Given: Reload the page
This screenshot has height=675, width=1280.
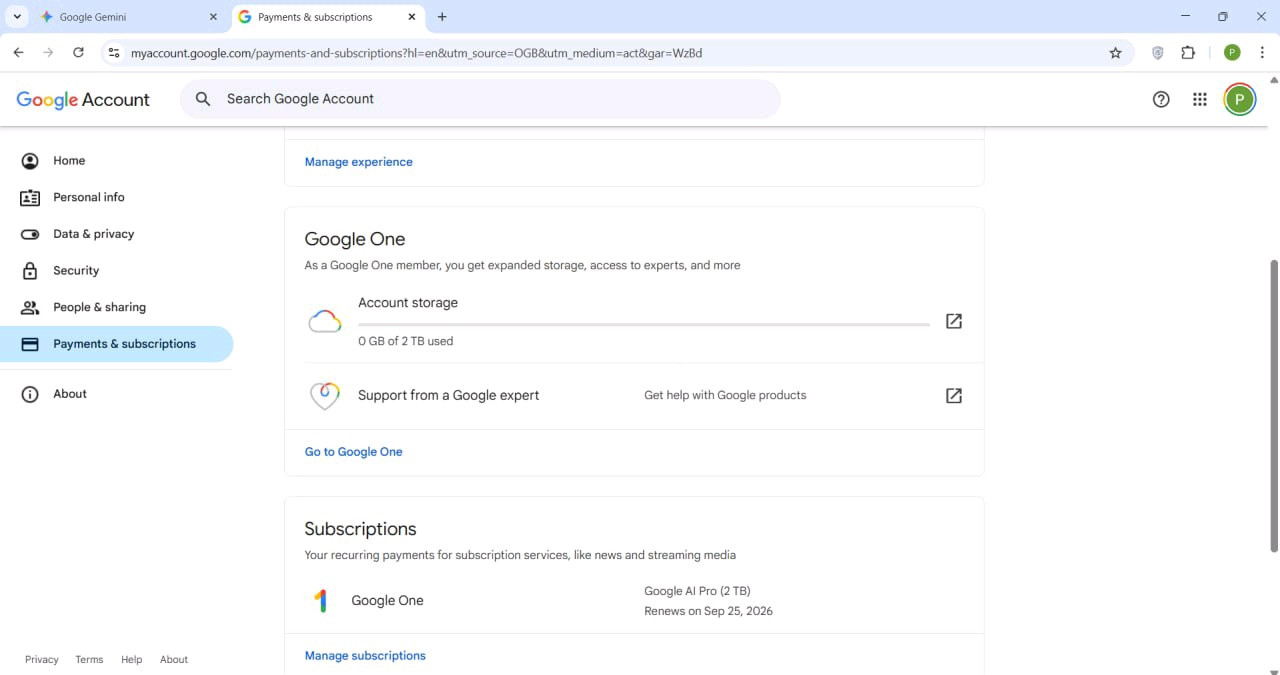Looking at the screenshot, I should tap(78, 53).
